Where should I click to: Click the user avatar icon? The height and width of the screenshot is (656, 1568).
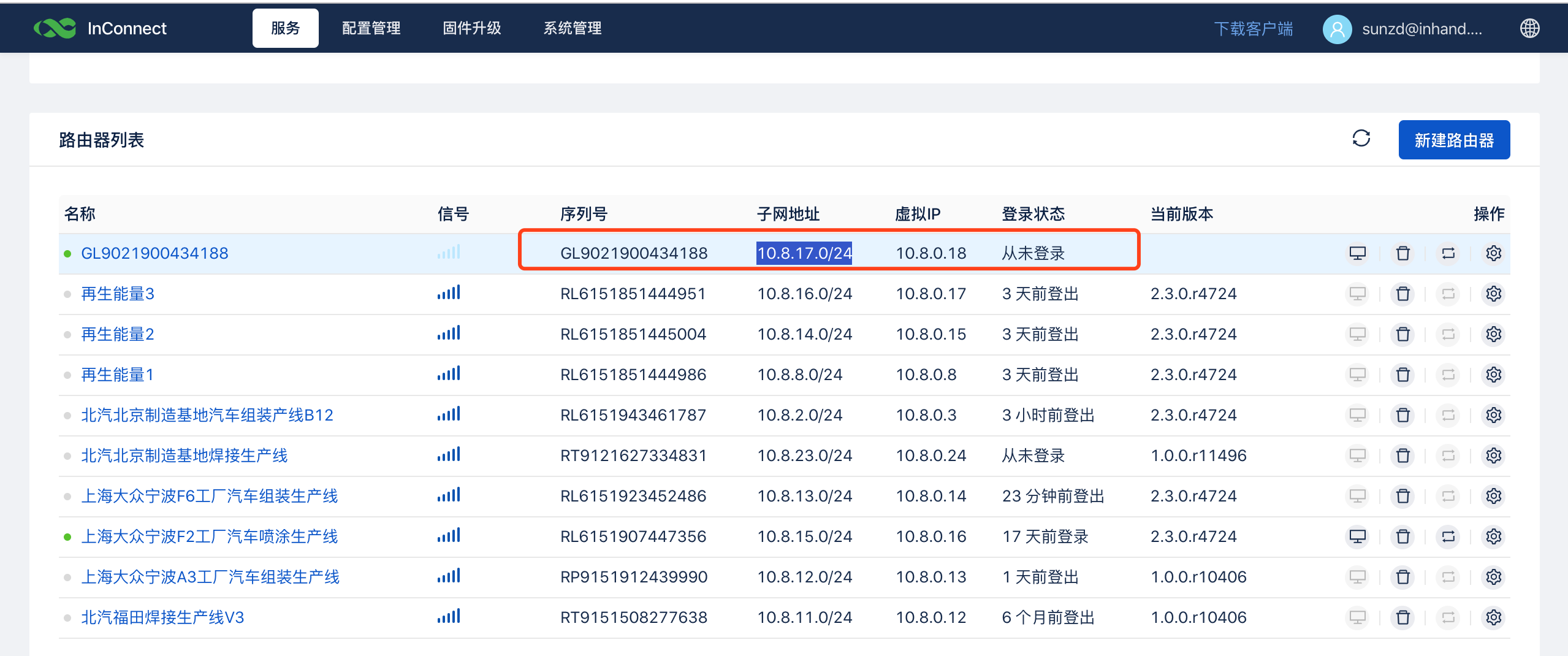click(x=1337, y=29)
